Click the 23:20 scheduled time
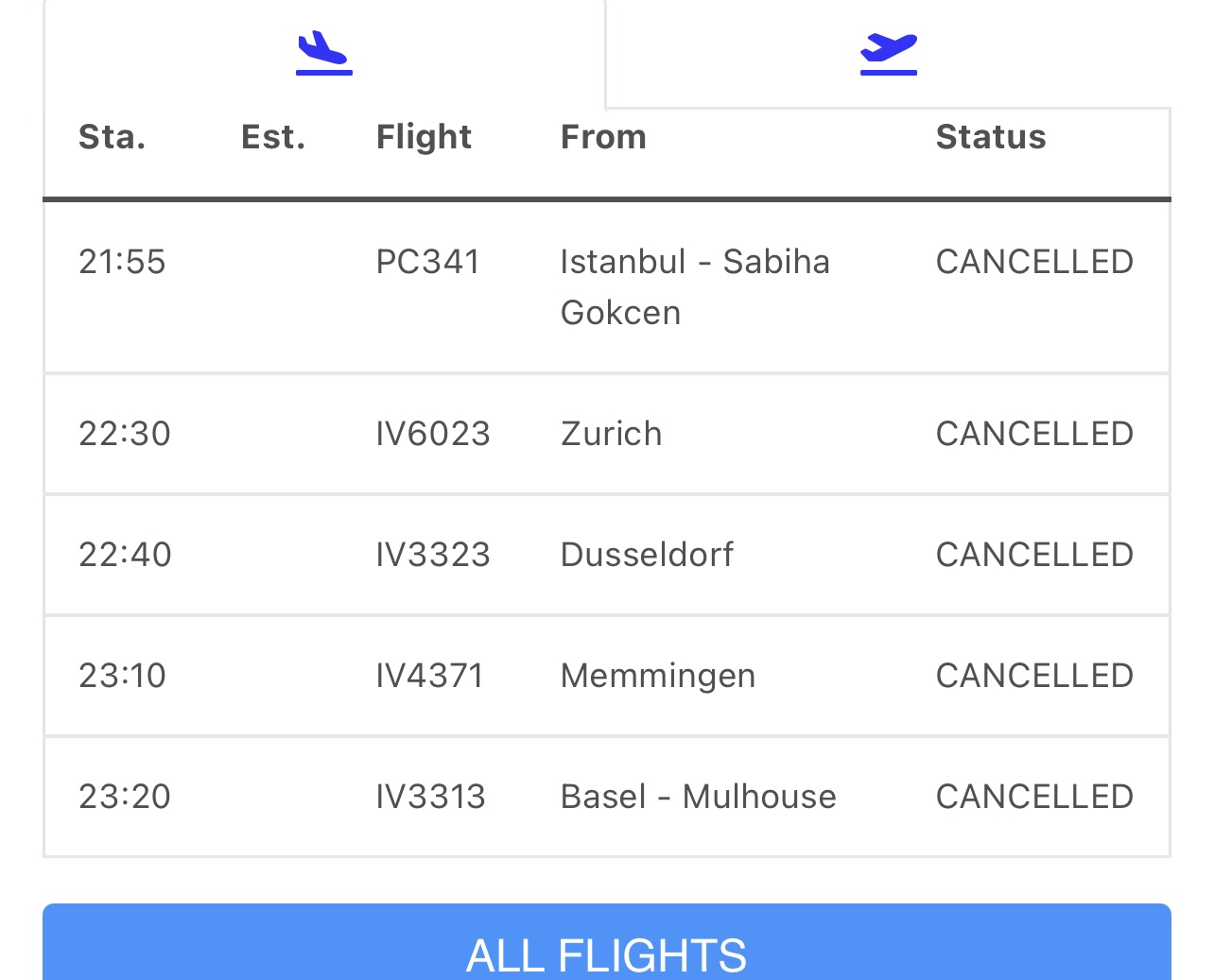This screenshot has height=980, width=1214. tap(125, 797)
